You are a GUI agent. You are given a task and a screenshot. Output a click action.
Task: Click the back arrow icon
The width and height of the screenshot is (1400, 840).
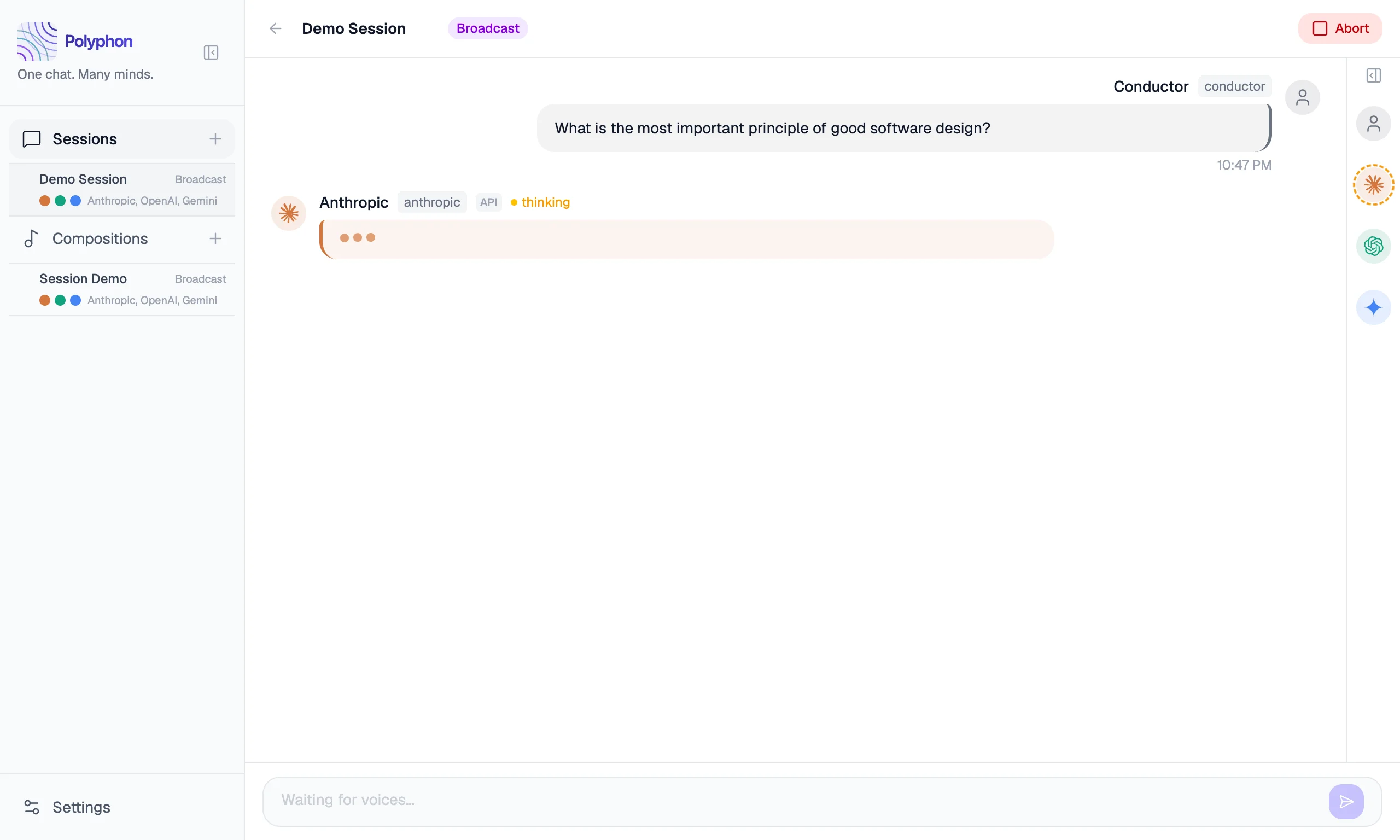(275, 28)
